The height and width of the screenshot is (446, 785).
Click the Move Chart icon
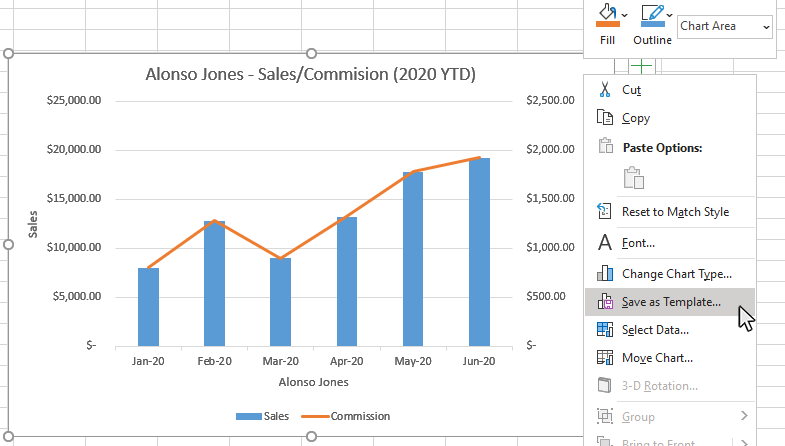coord(605,357)
